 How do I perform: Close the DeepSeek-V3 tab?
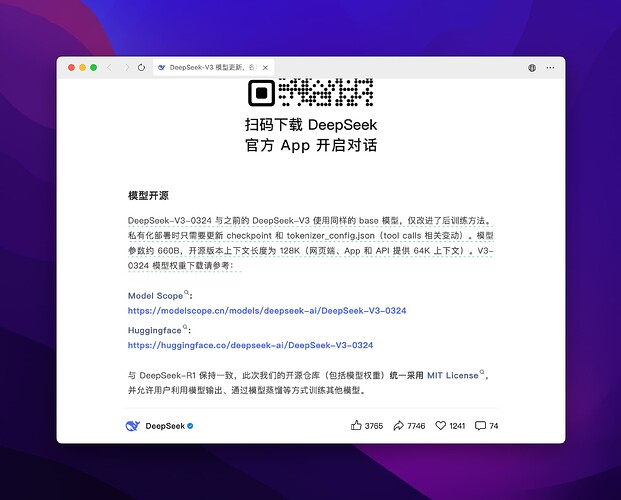click(x=265, y=68)
